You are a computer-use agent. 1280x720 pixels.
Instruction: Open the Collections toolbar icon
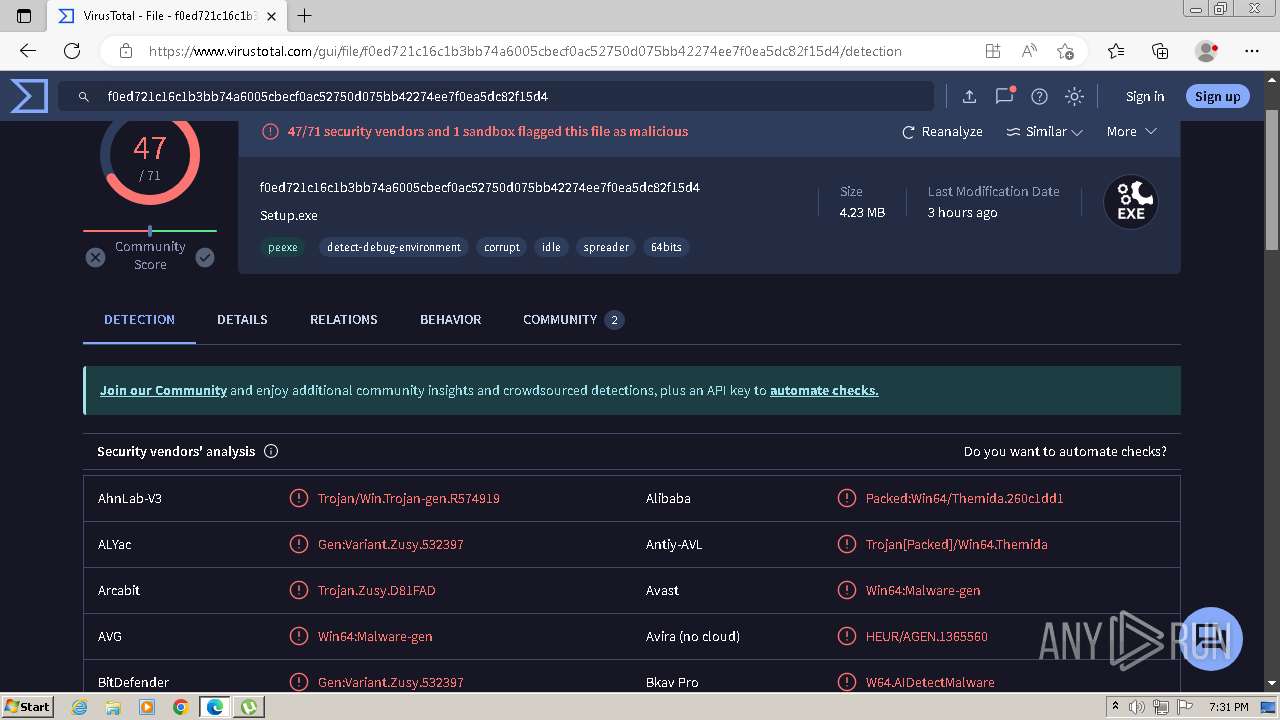tap(1160, 51)
